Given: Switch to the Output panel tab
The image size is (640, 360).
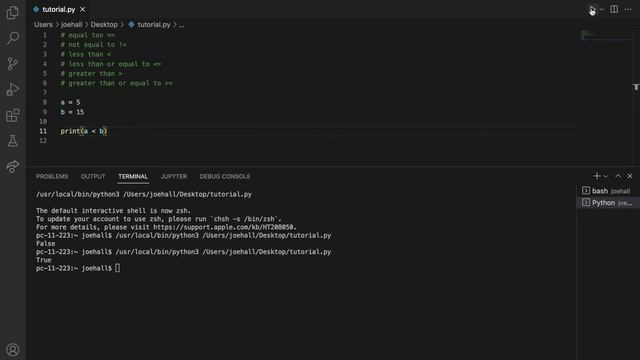Looking at the screenshot, I should click(x=93, y=176).
